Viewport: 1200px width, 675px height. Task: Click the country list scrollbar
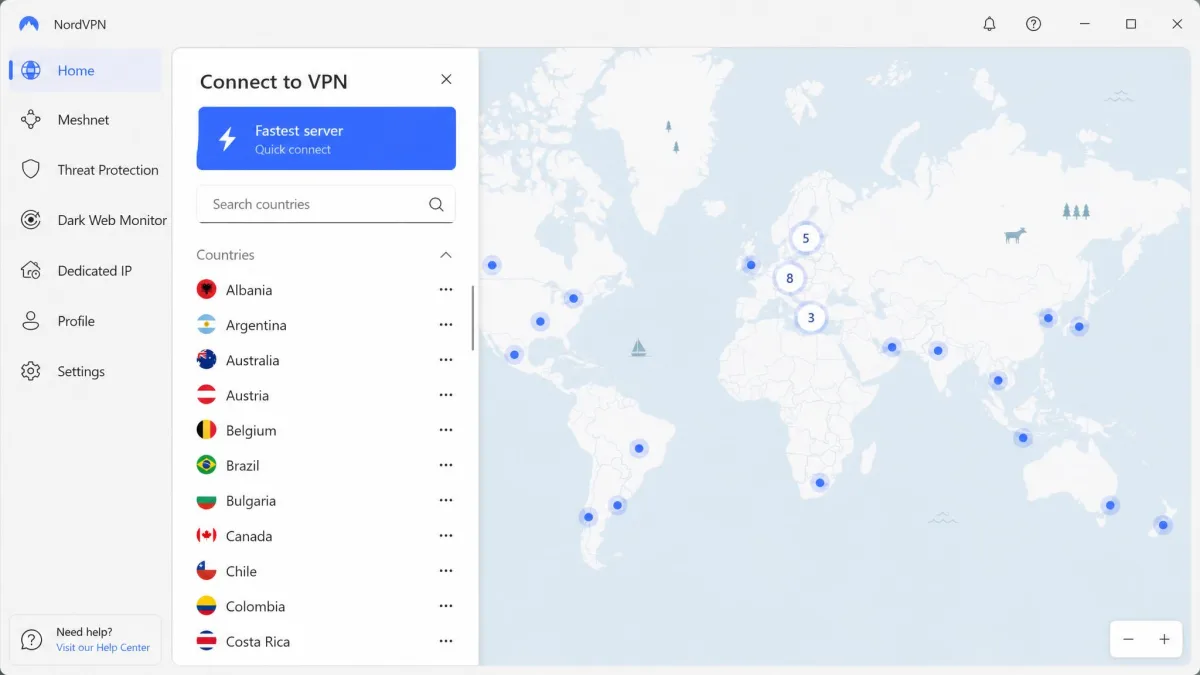pyautogui.click(x=473, y=318)
